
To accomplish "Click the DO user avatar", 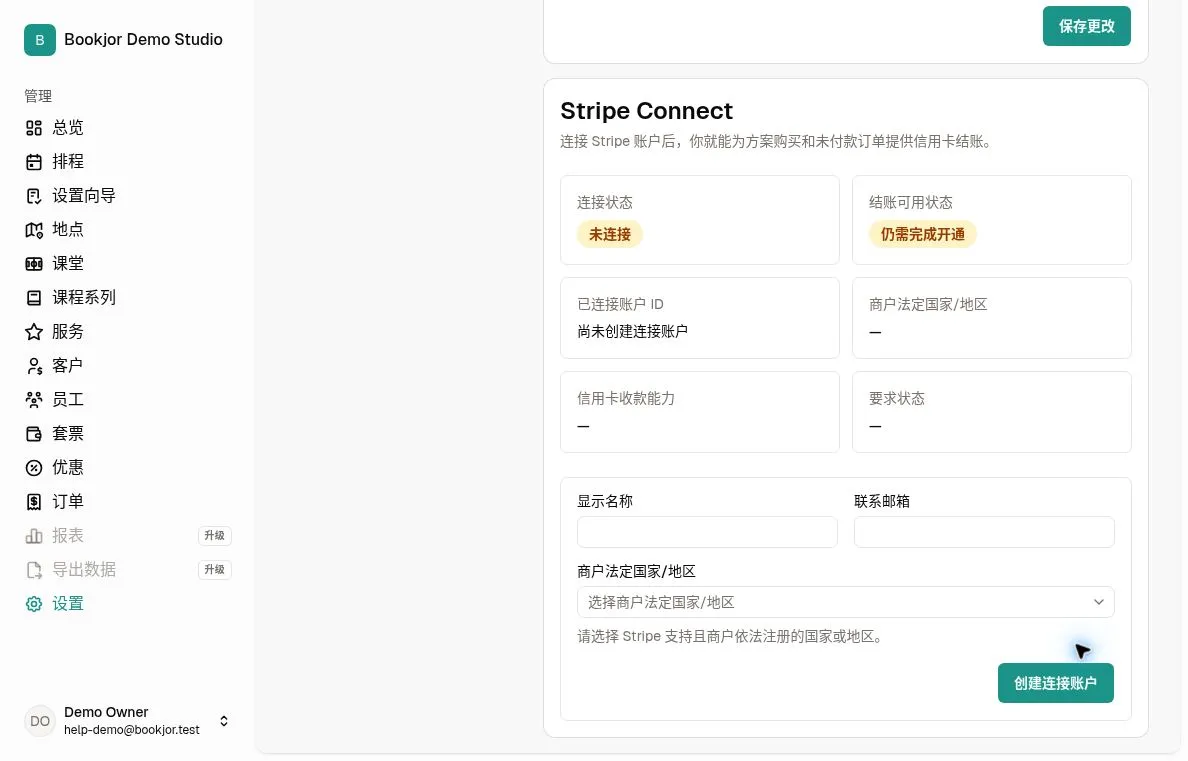I will [39, 721].
